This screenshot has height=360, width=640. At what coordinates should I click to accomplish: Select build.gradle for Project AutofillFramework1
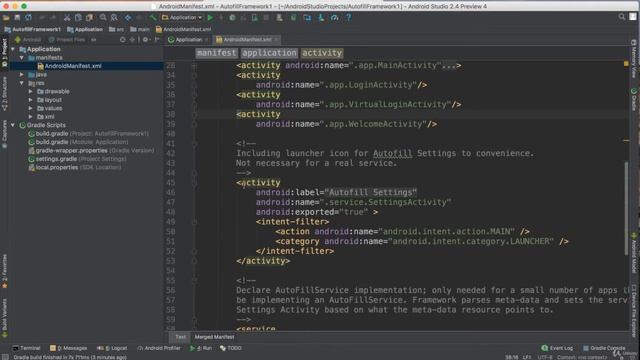click(88, 133)
